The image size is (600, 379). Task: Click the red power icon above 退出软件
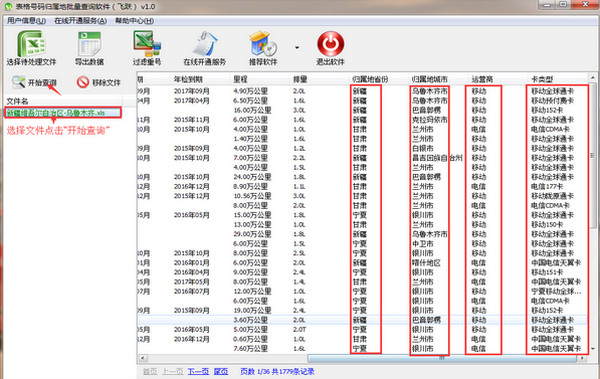click(331, 44)
